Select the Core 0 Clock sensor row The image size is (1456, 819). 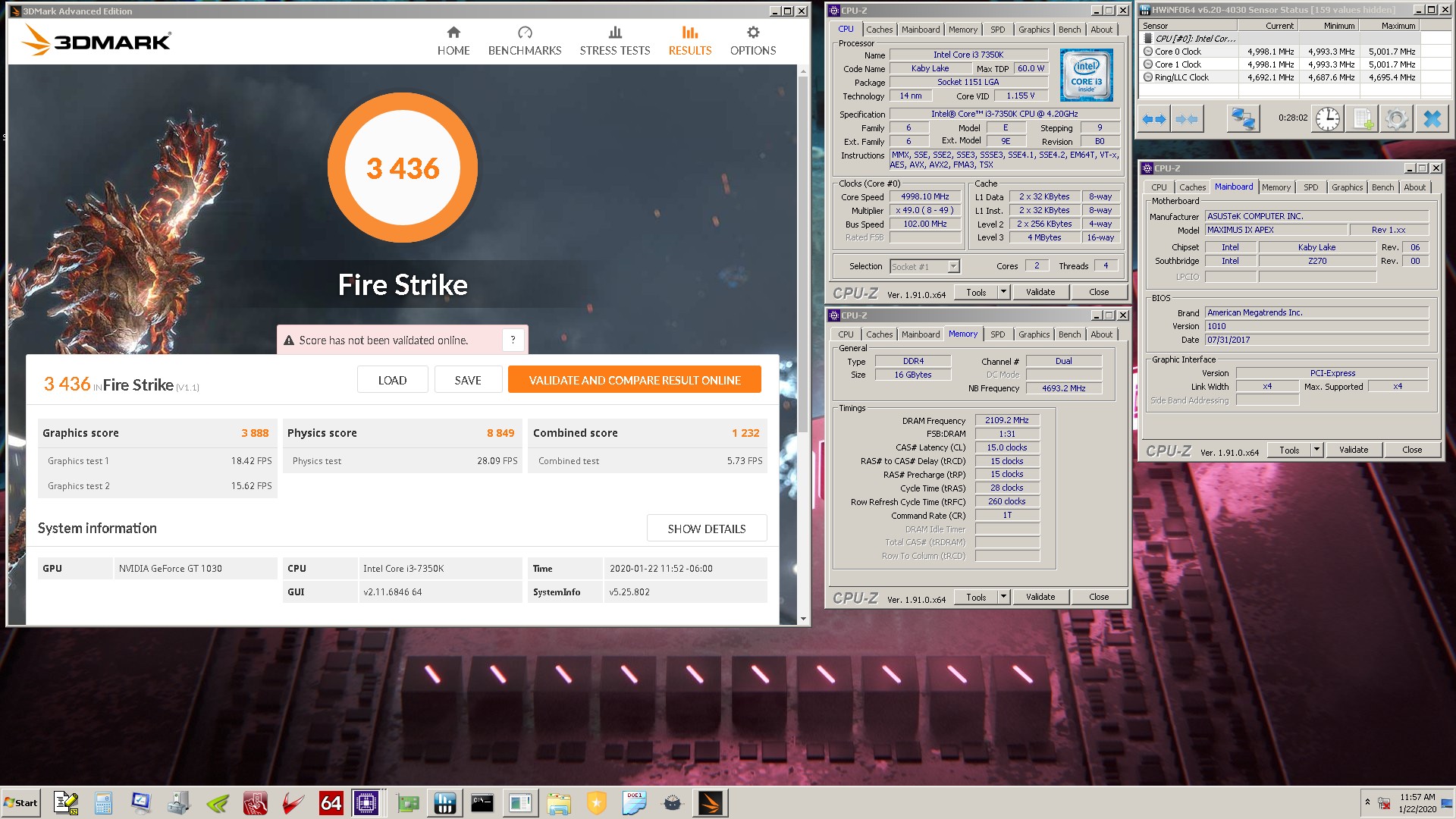1280,52
